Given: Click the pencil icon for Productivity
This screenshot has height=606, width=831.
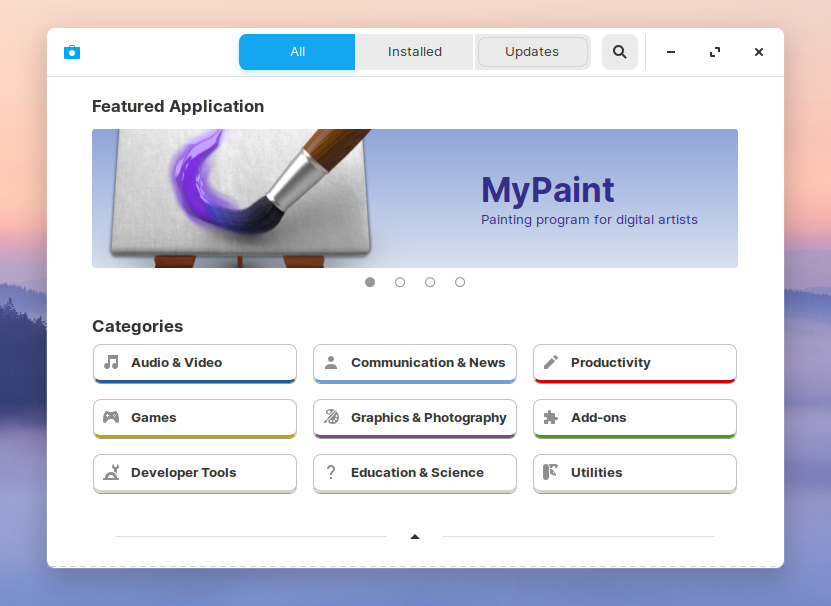Looking at the screenshot, I should click(x=551, y=363).
